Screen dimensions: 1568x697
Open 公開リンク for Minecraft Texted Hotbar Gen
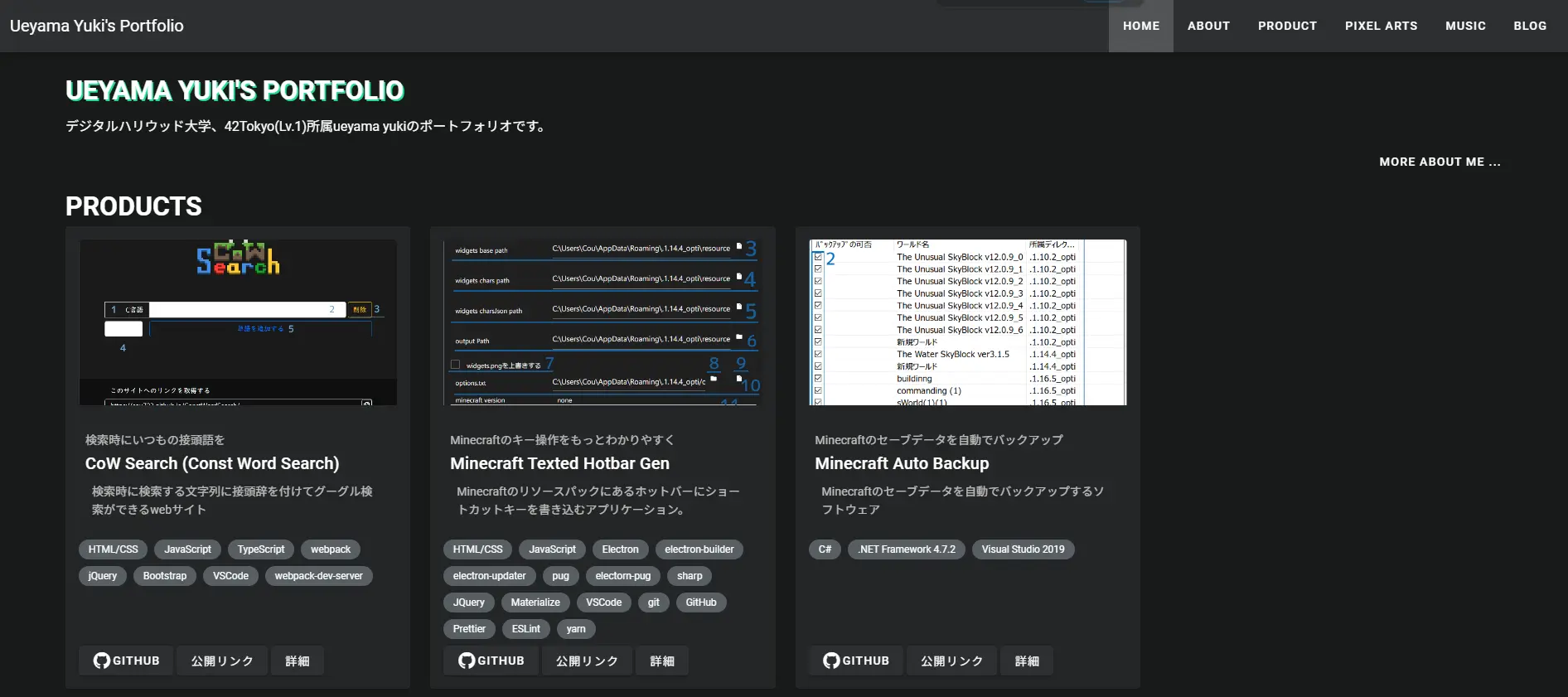coord(587,661)
